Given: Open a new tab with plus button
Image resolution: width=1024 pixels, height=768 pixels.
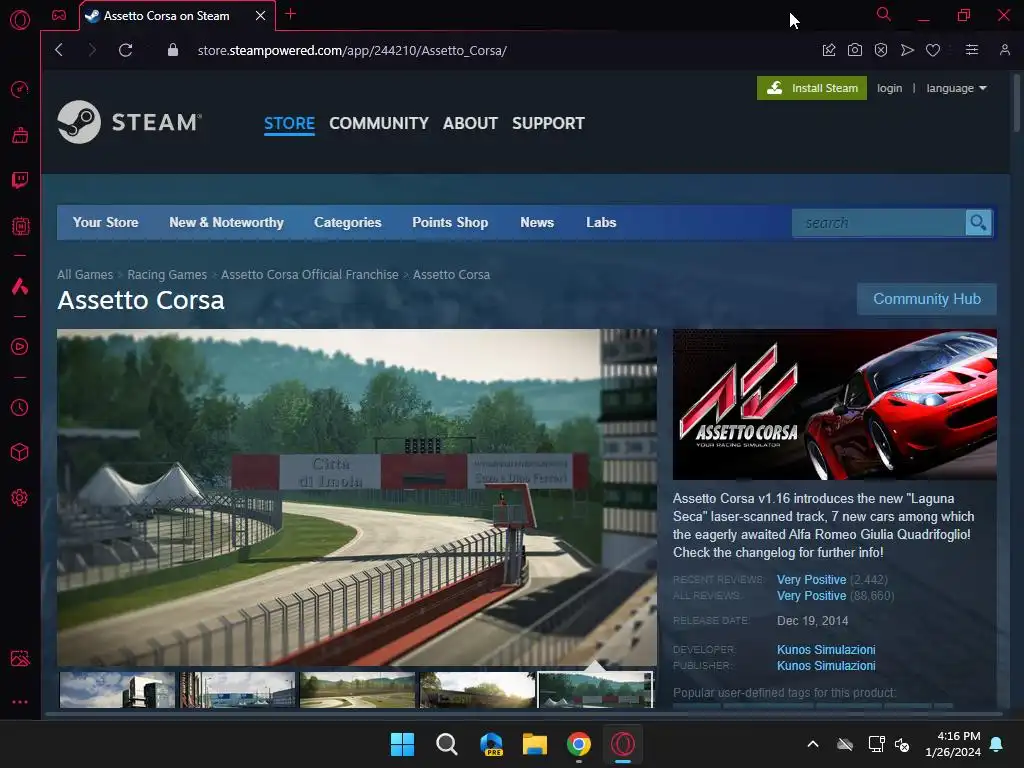Looking at the screenshot, I should click(291, 14).
